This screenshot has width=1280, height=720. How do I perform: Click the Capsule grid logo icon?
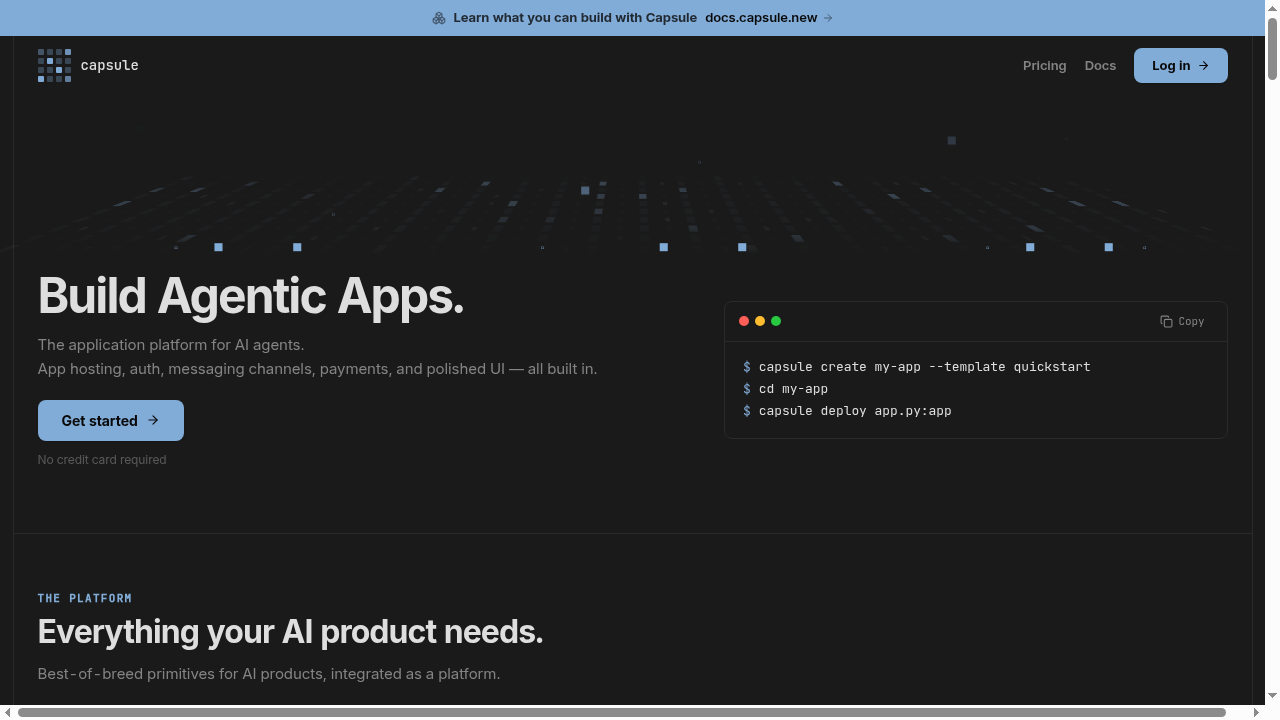coord(54,65)
